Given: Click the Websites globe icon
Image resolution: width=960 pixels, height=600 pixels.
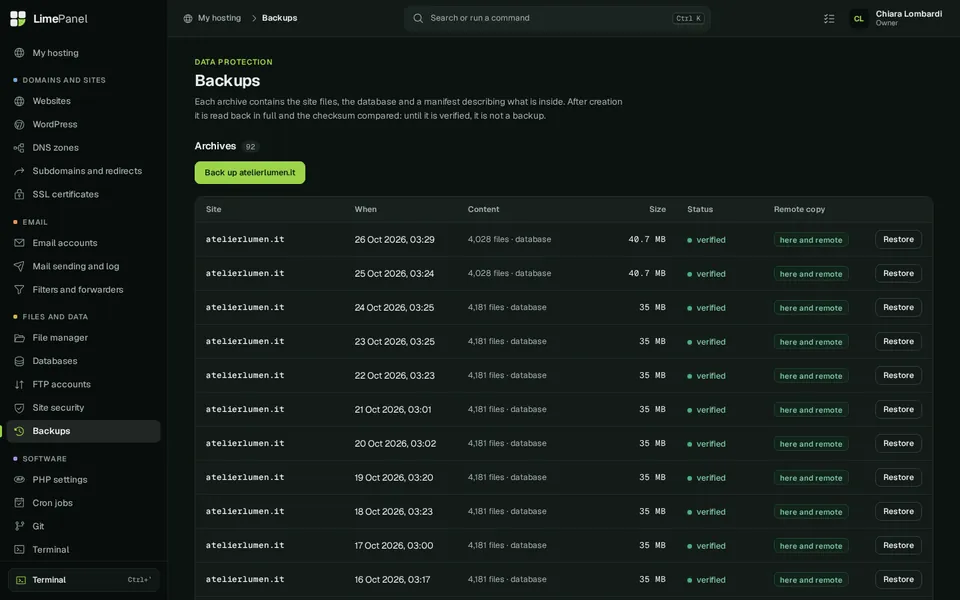Looking at the screenshot, I should click(20, 101).
